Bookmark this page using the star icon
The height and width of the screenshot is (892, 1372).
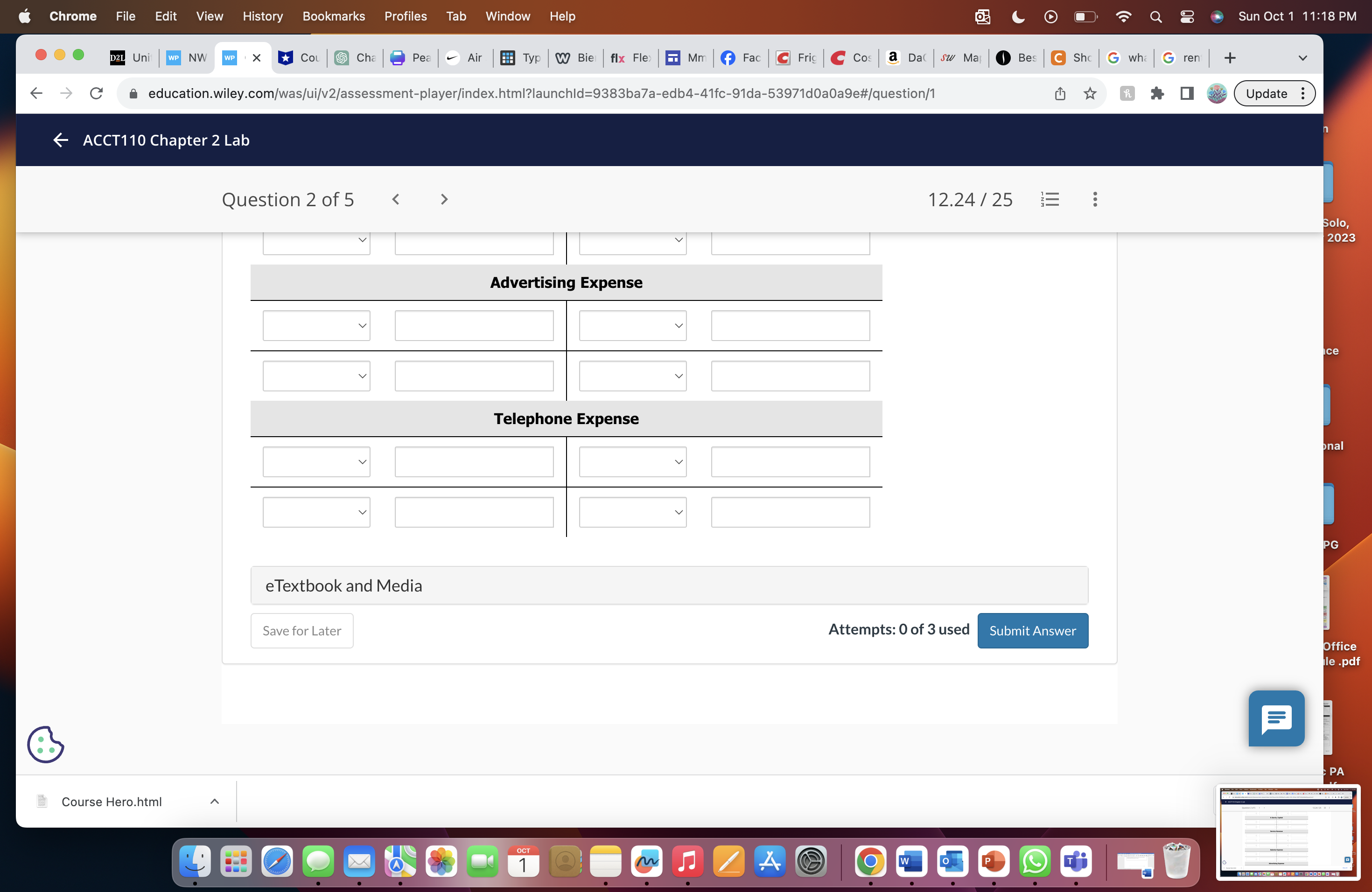1090,93
